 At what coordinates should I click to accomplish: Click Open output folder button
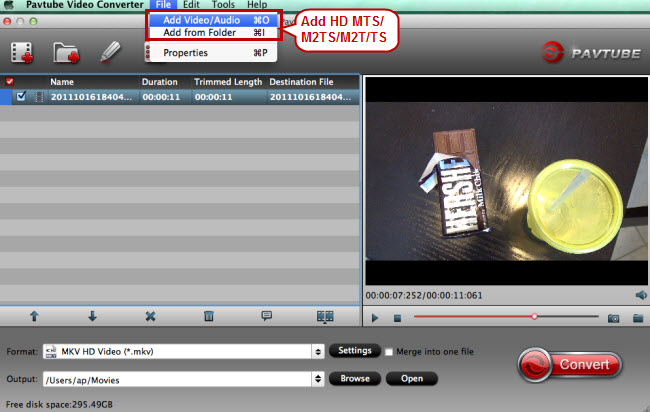(412, 378)
